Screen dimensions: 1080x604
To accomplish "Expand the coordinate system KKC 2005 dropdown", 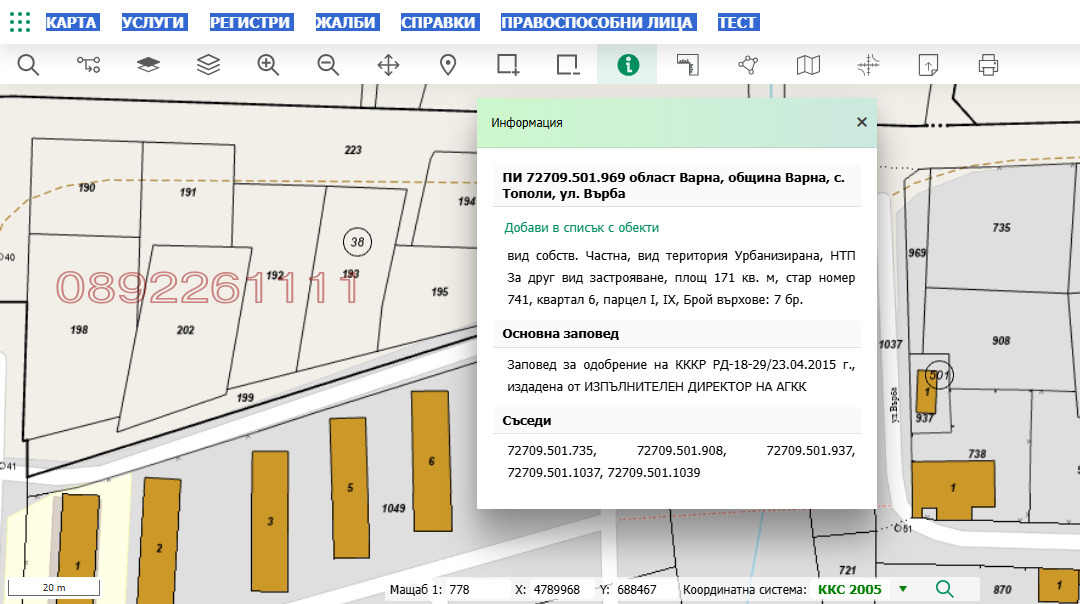I will click(x=903, y=589).
